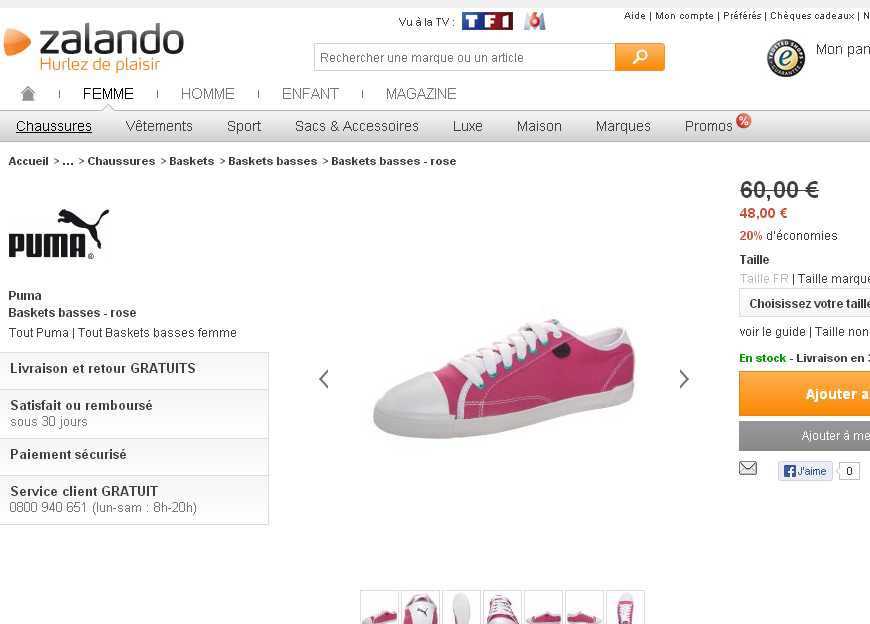Switch size display to Taille marque
870x624 pixels.
click(833, 279)
